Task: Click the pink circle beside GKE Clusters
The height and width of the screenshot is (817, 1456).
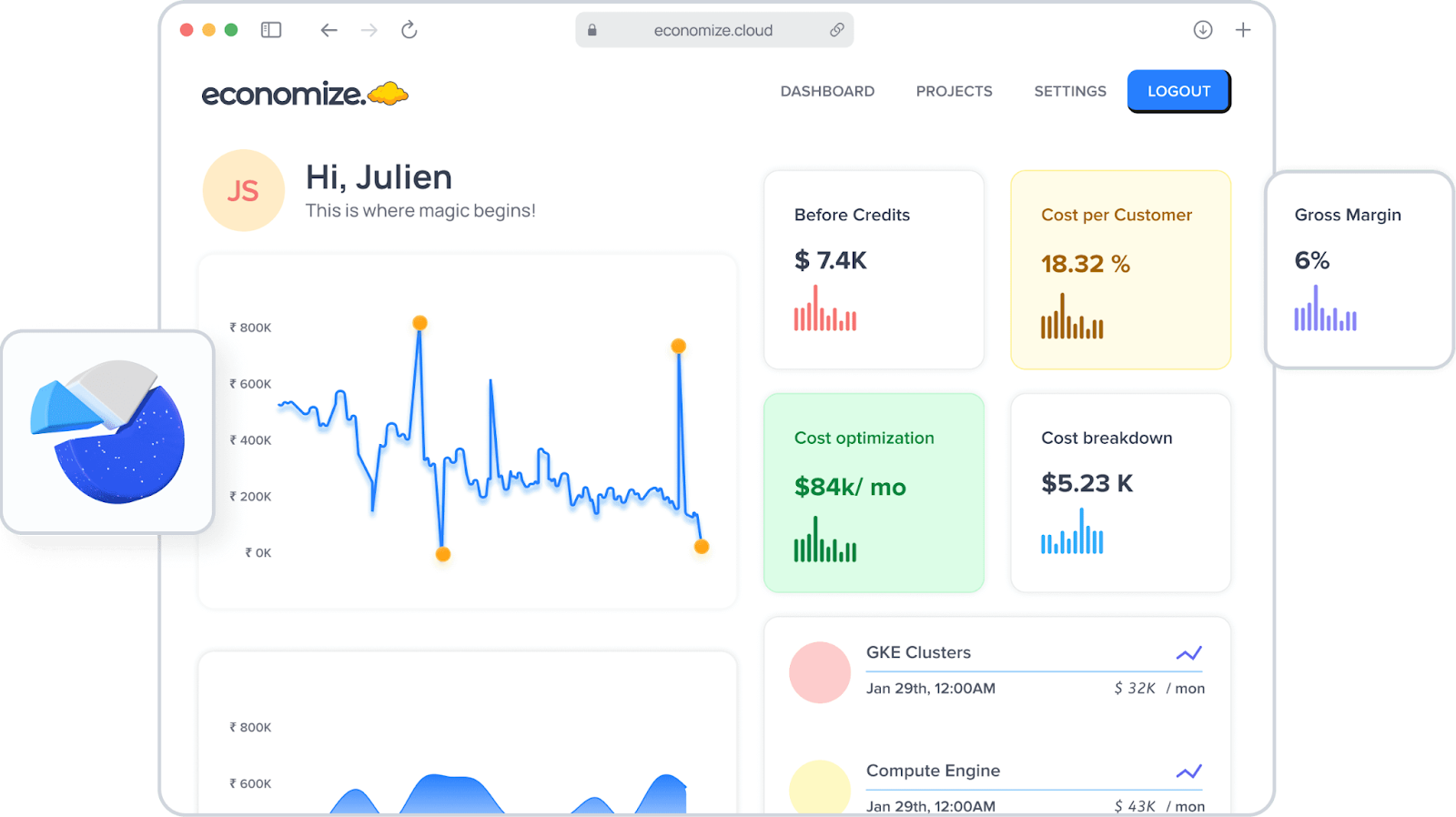Action: (x=820, y=672)
